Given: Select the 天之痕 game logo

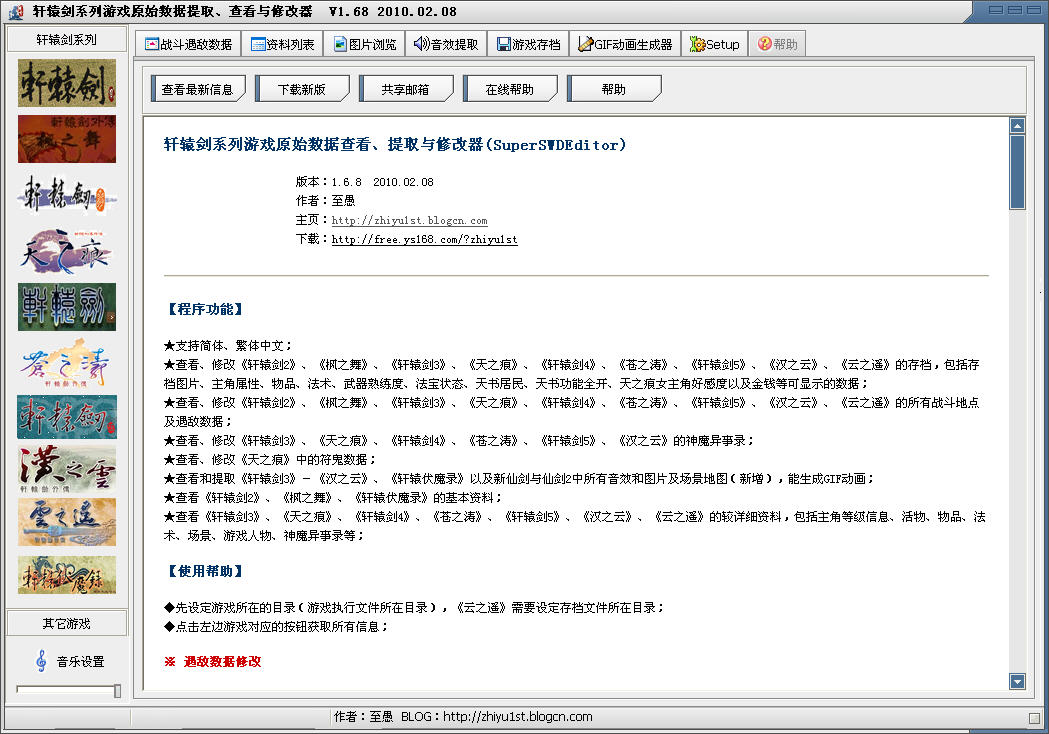Looking at the screenshot, I should coord(67,252).
